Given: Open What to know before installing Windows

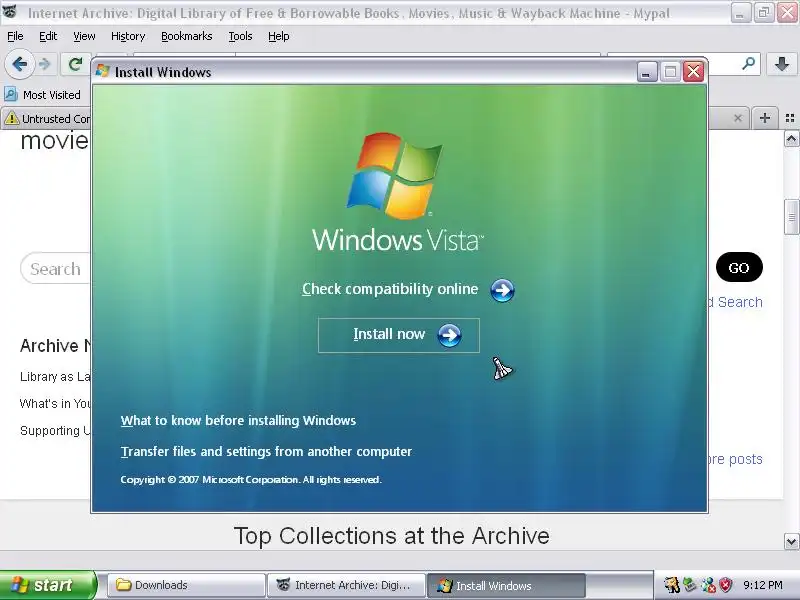Looking at the screenshot, I should coord(238,420).
